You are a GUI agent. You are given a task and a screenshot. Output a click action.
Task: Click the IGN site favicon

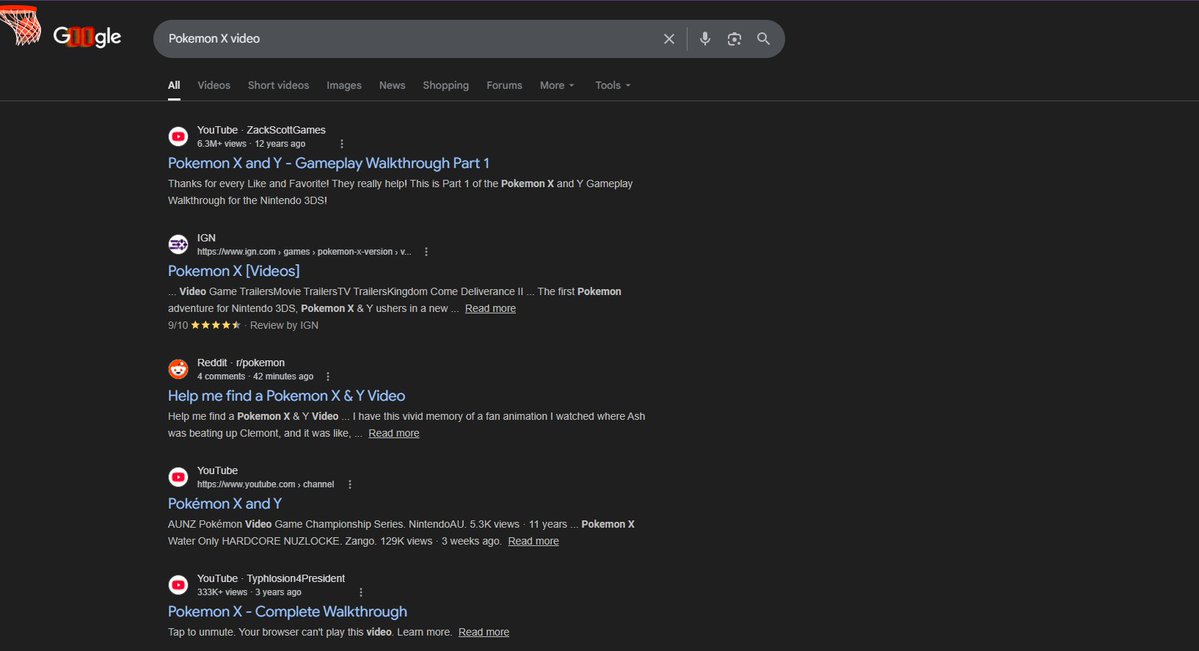point(178,244)
